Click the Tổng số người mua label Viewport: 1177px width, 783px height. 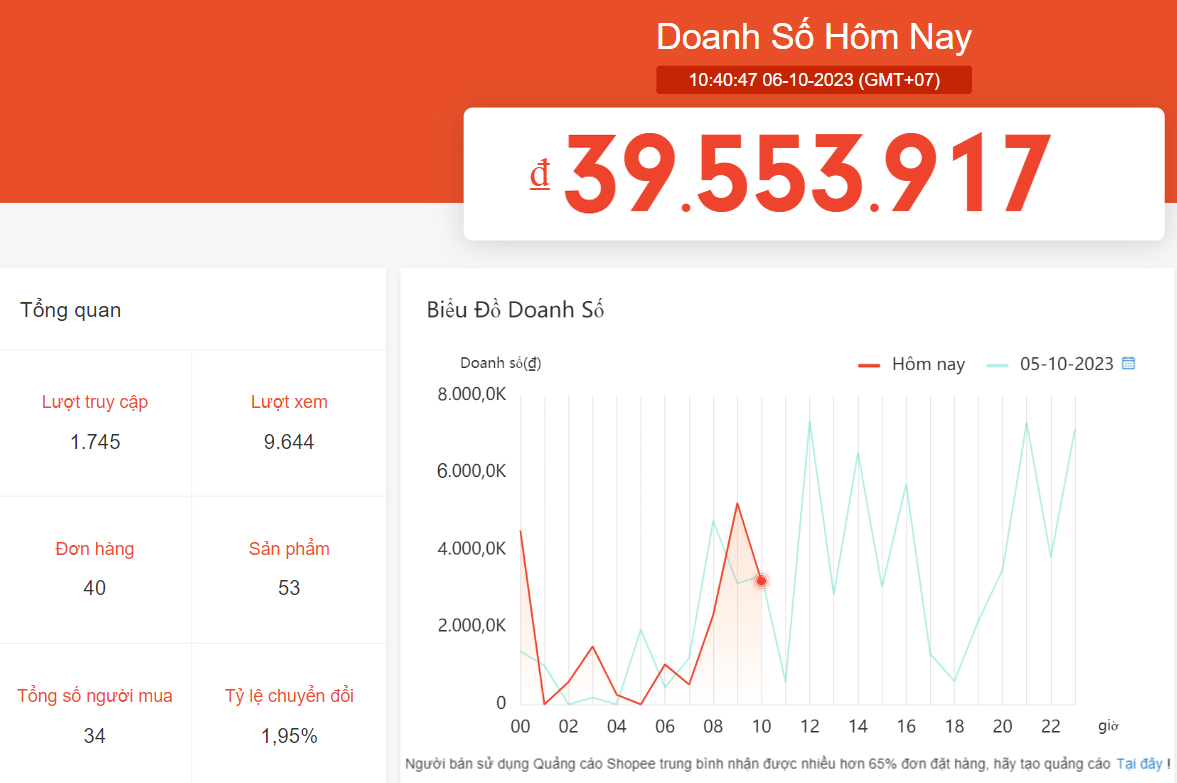tap(95, 696)
